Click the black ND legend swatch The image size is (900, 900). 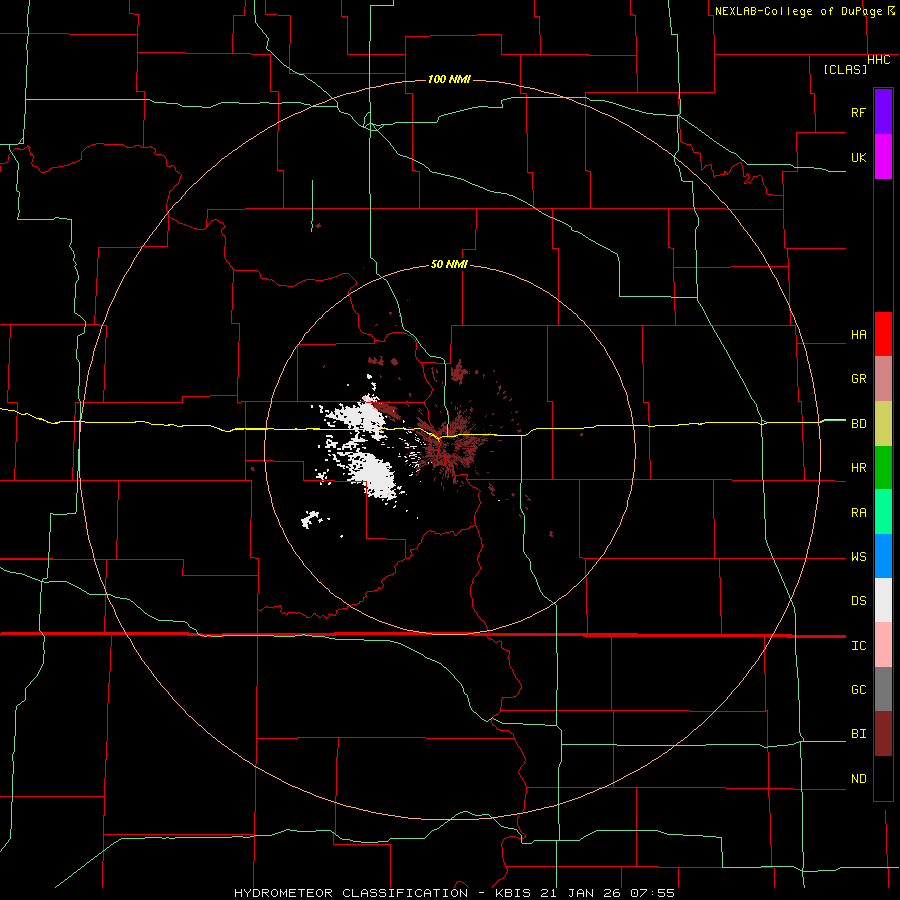(883, 778)
